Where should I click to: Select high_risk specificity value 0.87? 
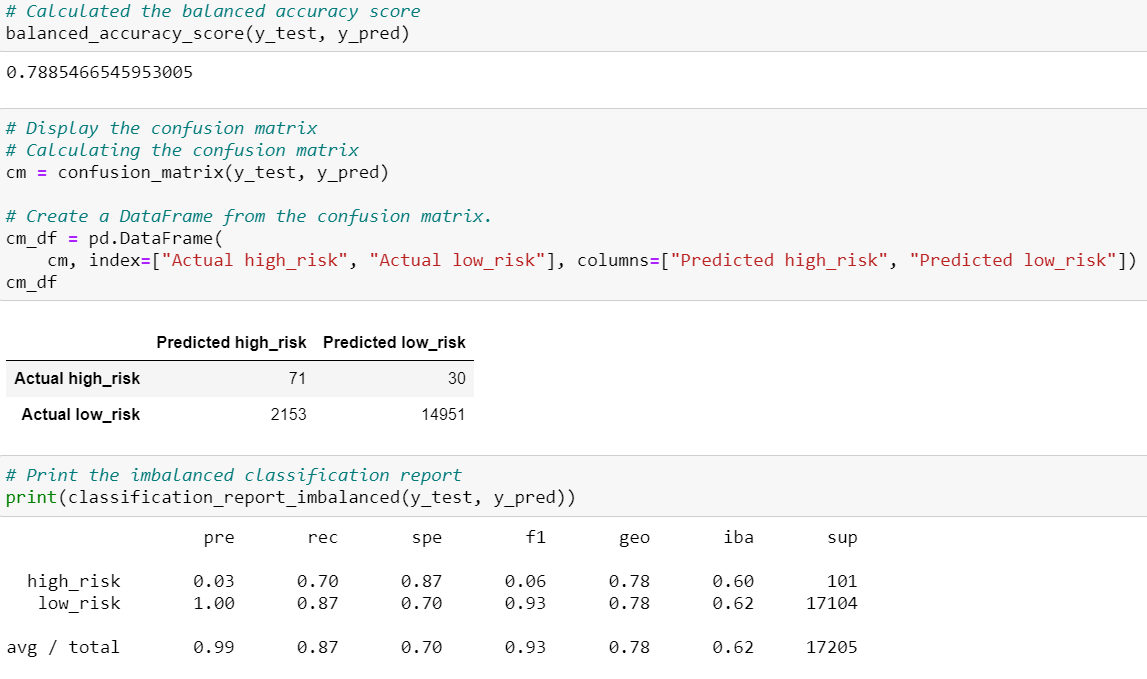click(x=421, y=581)
